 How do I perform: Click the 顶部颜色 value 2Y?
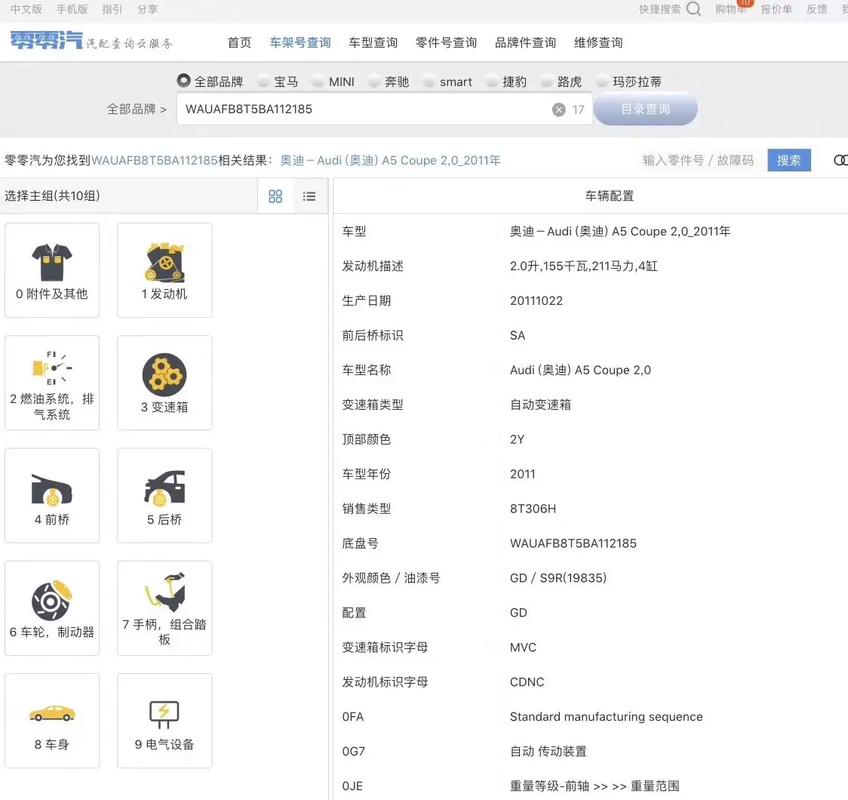point(517,439)
